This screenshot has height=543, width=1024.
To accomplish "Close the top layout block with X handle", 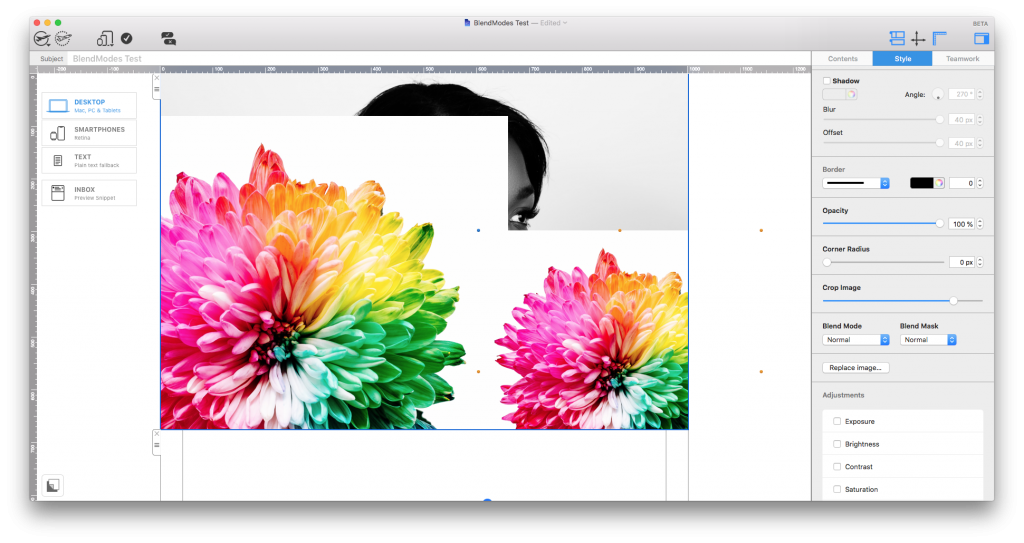I will coord(157,78).
